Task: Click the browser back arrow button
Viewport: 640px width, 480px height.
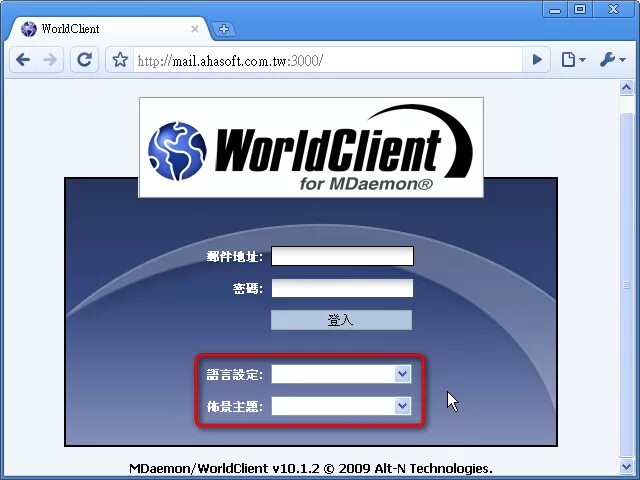Action: [23, 60]
